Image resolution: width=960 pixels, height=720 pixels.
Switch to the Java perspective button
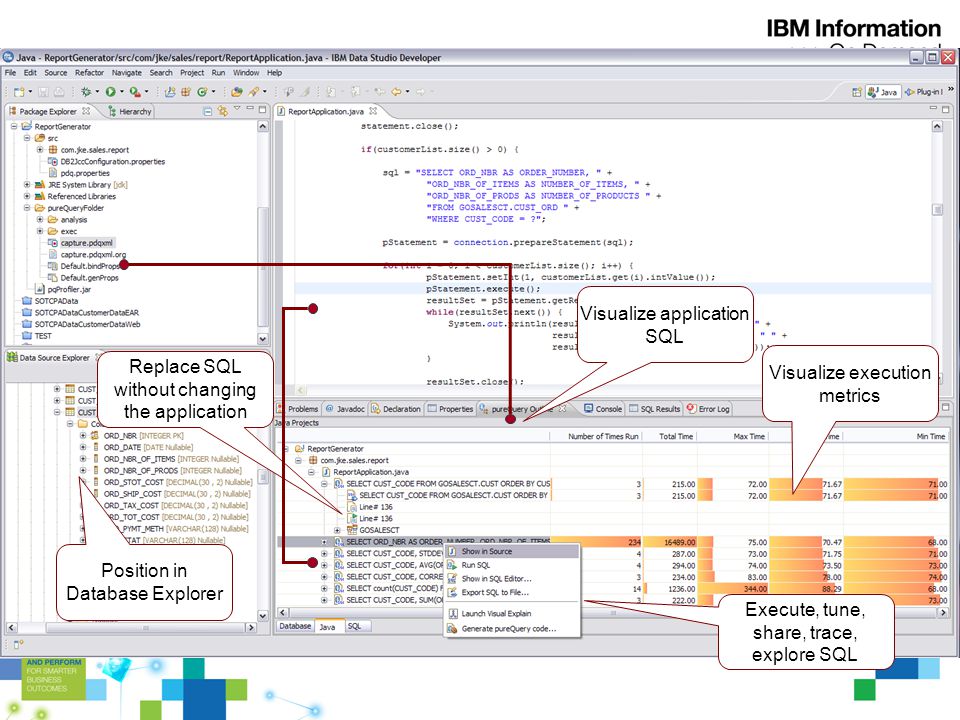coord(882,92)
